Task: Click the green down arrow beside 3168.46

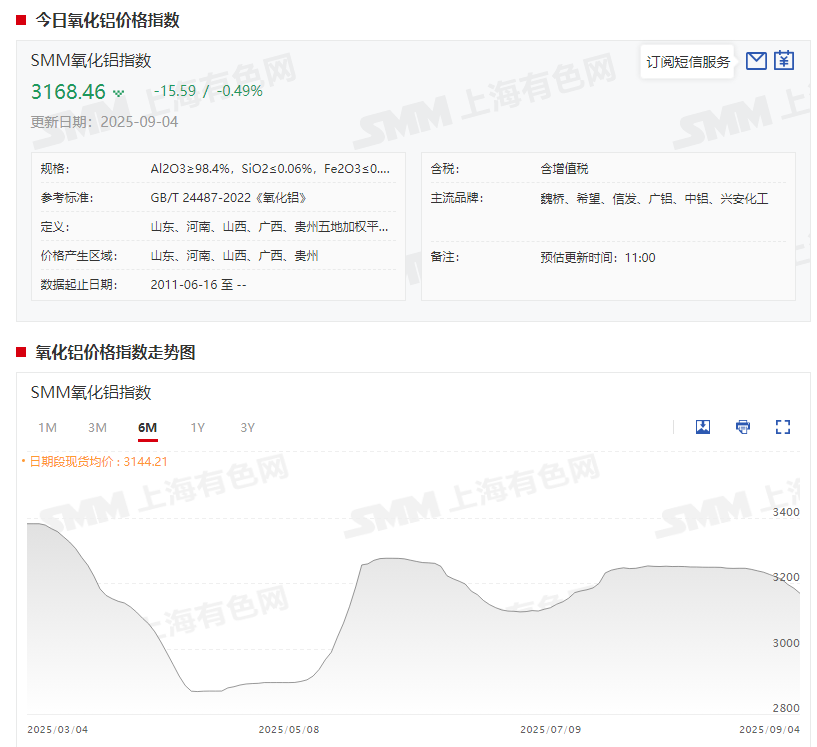Action: (119, 93)
